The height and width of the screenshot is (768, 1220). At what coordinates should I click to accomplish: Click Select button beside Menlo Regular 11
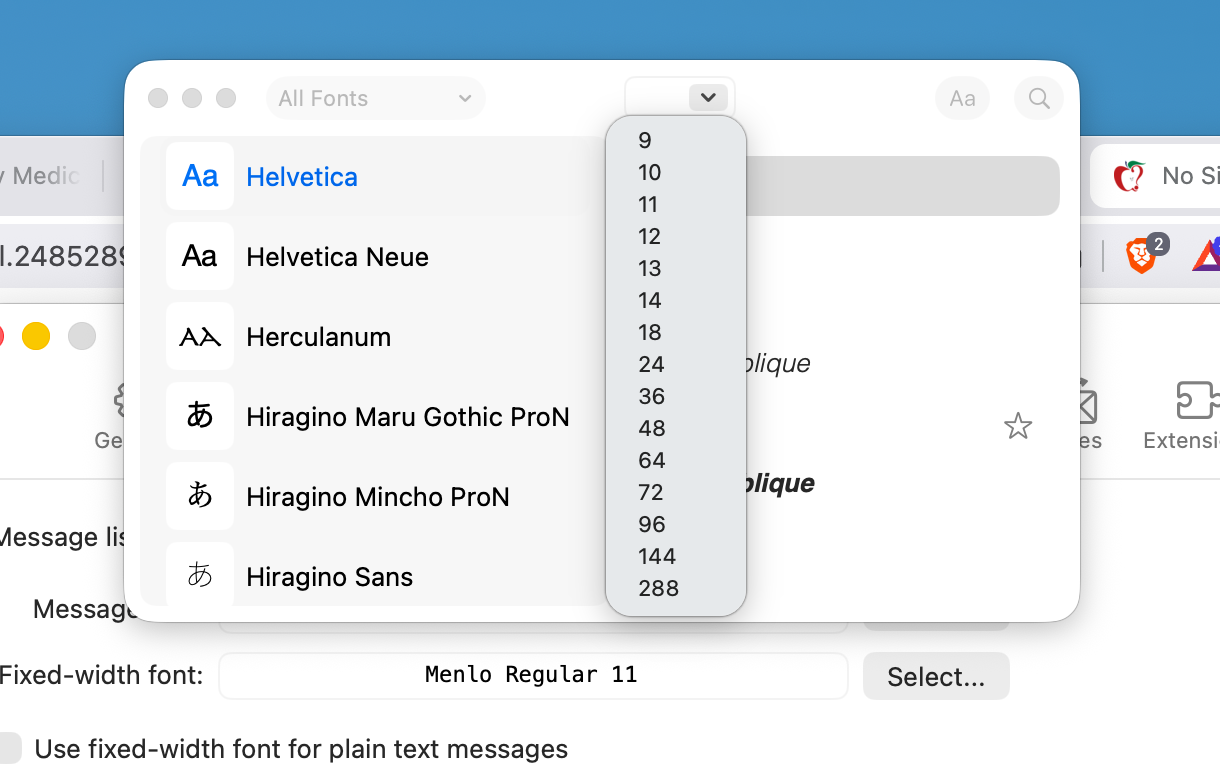click(936, 677)
